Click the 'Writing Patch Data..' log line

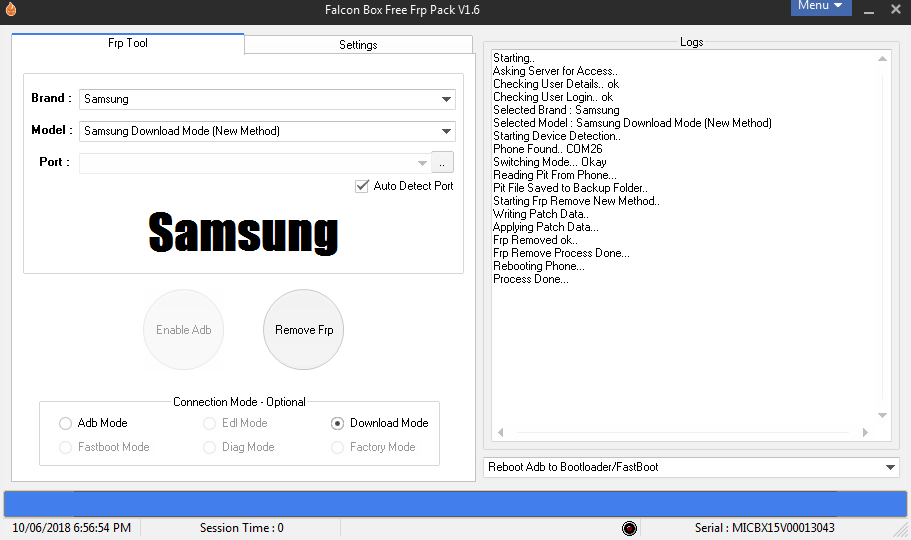click(x=540, y=214)
